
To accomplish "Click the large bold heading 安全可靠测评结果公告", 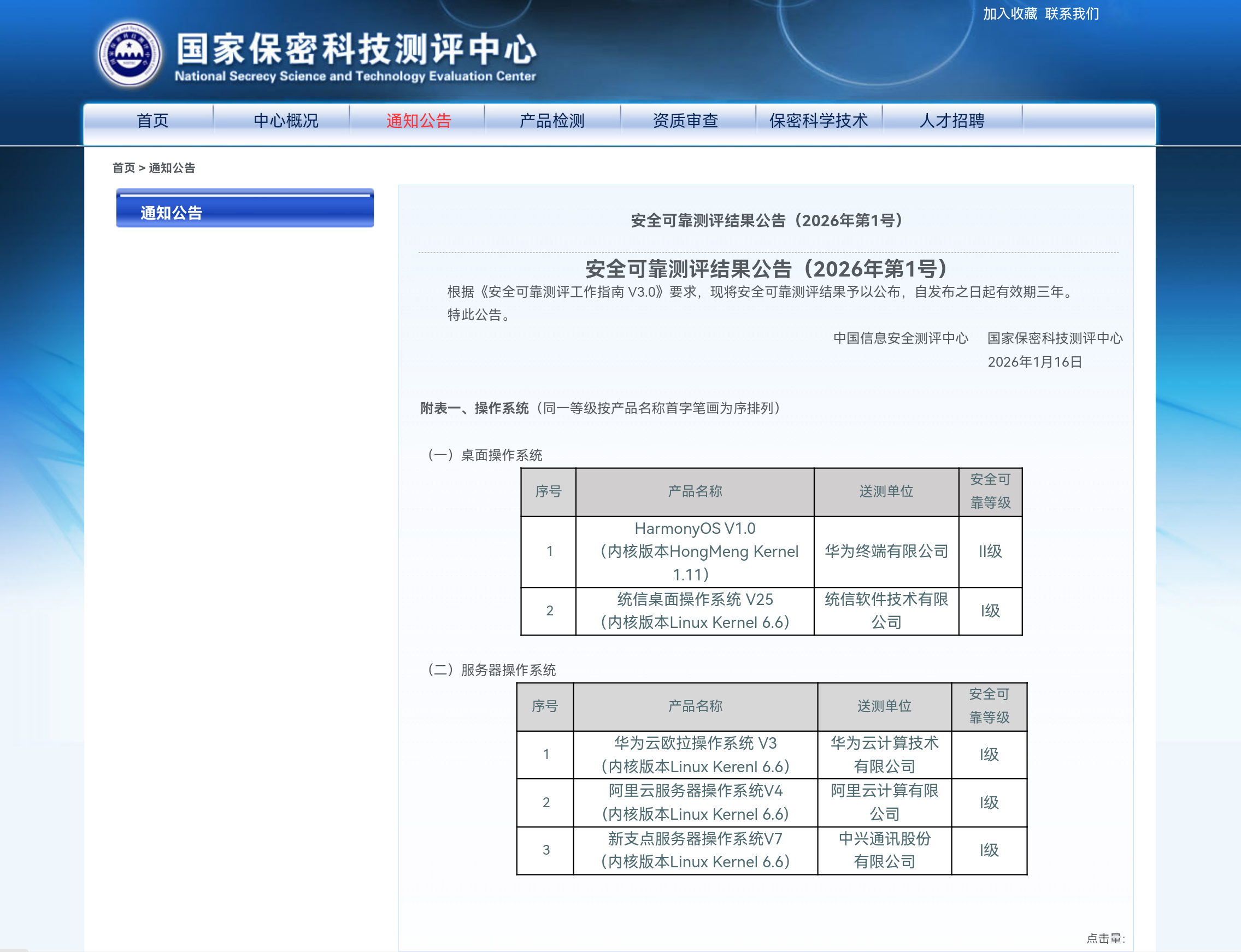I will (767, 268).
